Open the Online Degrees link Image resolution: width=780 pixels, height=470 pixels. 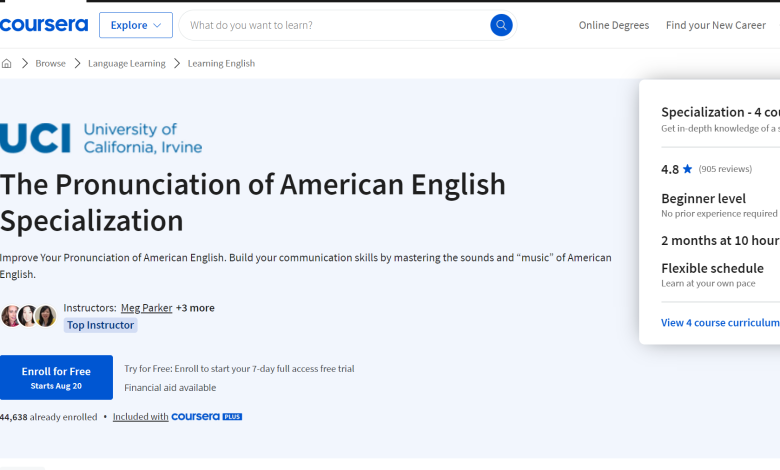(x=613, y=25)
